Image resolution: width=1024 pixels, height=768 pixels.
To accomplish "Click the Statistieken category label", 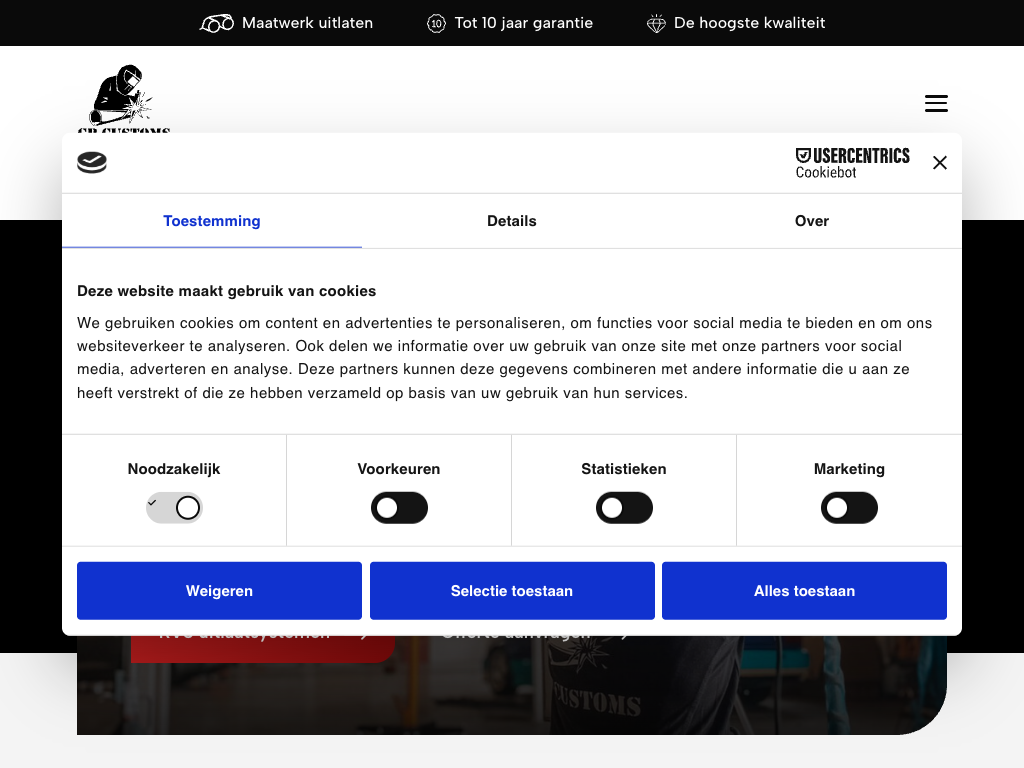I will [x=624, y=469].
